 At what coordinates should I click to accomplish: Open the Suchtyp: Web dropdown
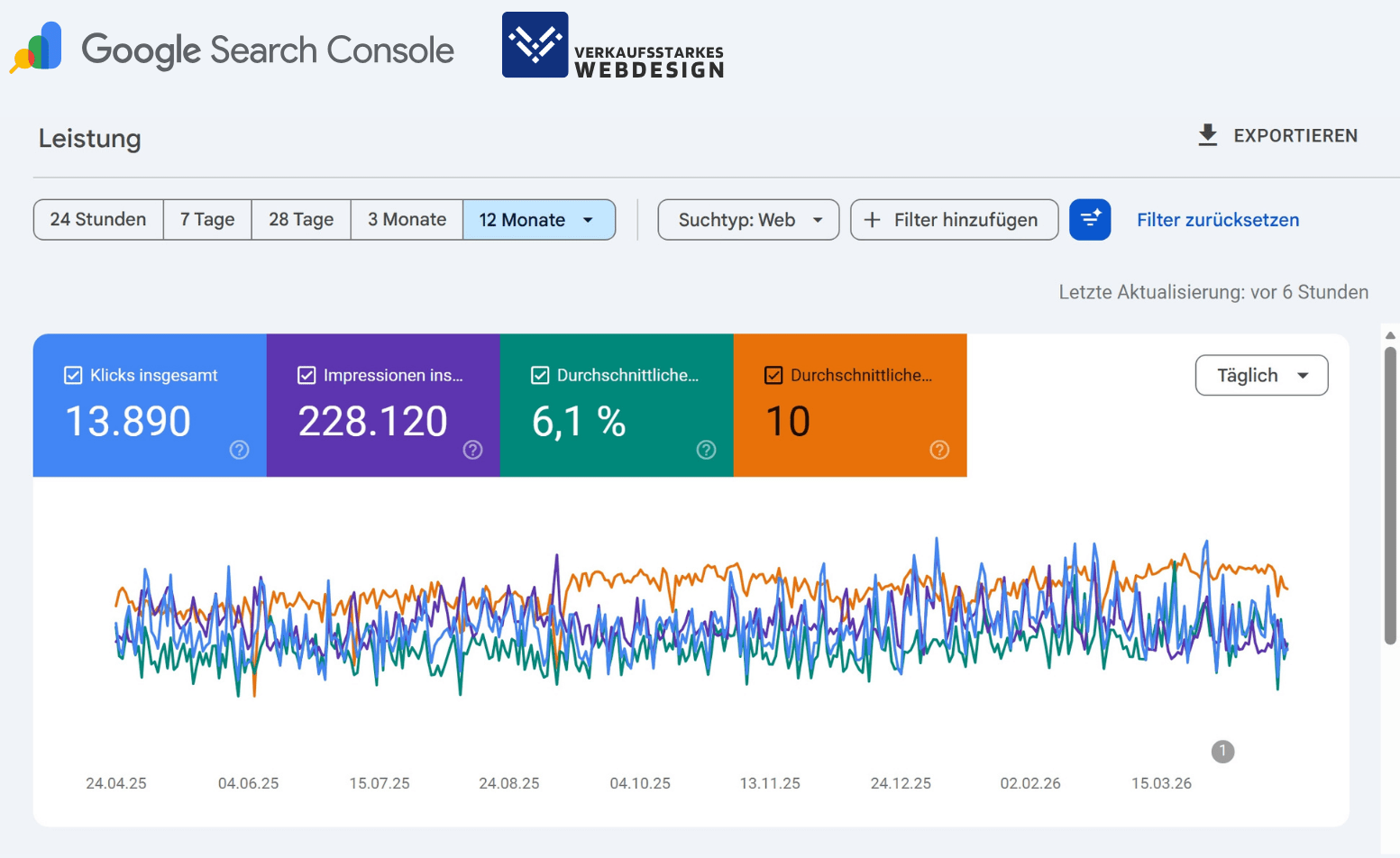pyautogui.click(x=747, y=219)
